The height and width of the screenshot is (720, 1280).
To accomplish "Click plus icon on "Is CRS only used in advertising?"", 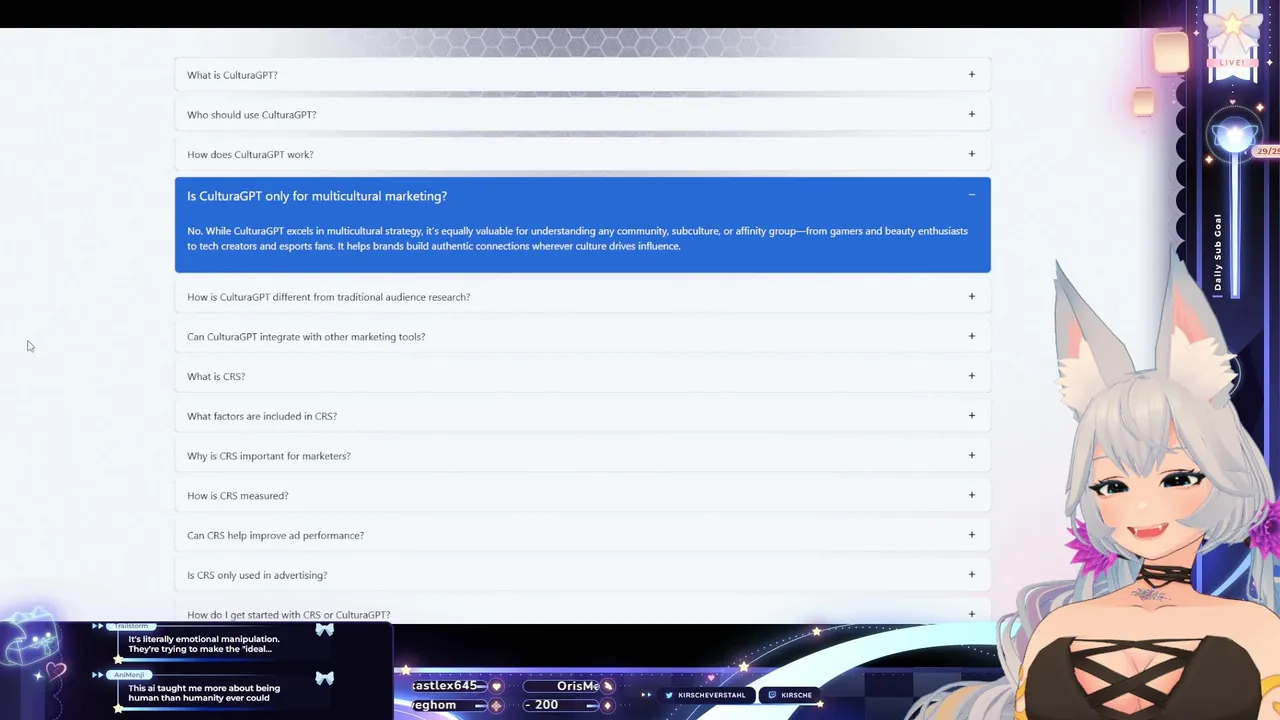I will coord(971,574).
